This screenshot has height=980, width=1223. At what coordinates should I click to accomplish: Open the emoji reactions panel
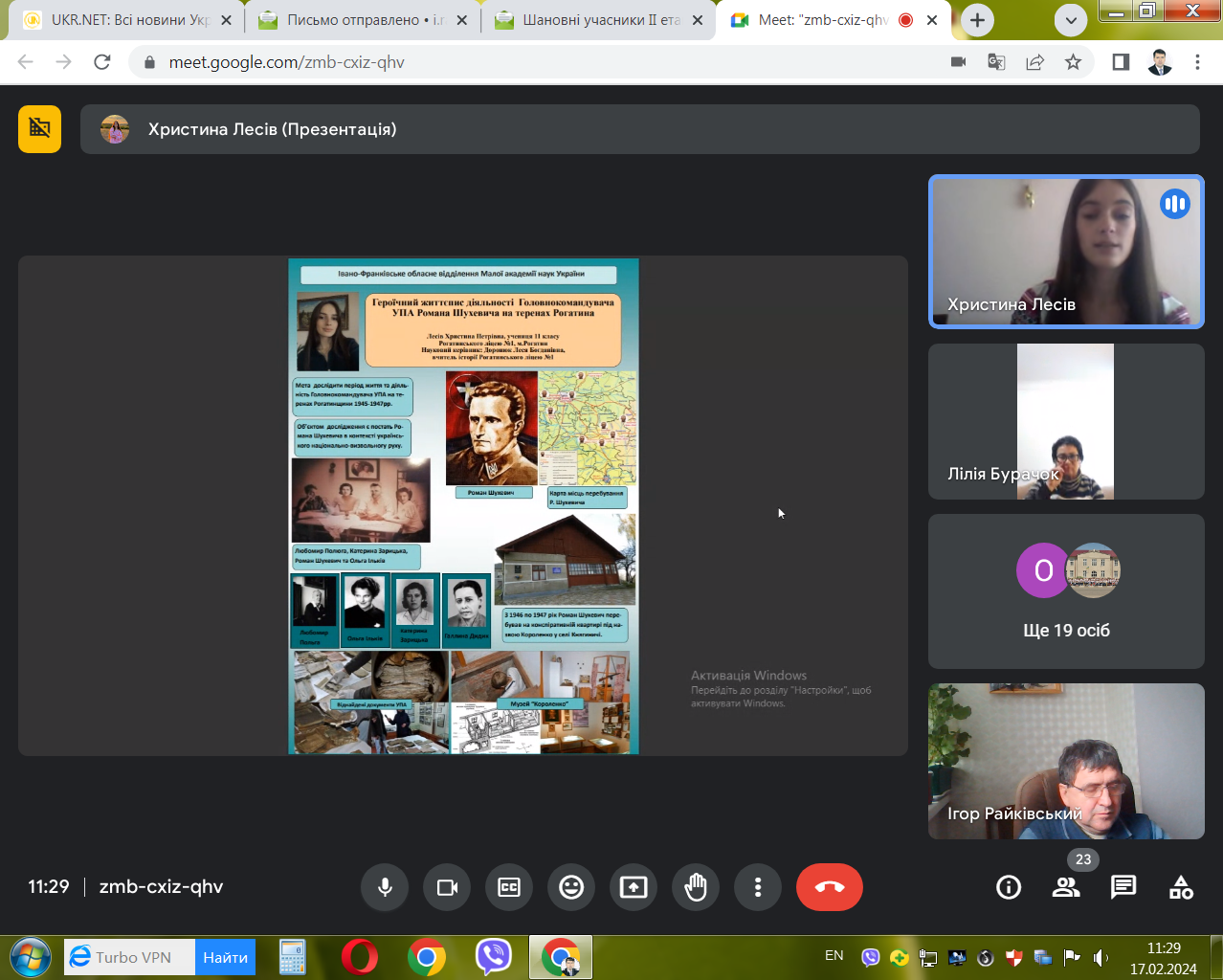pos(571,887)
